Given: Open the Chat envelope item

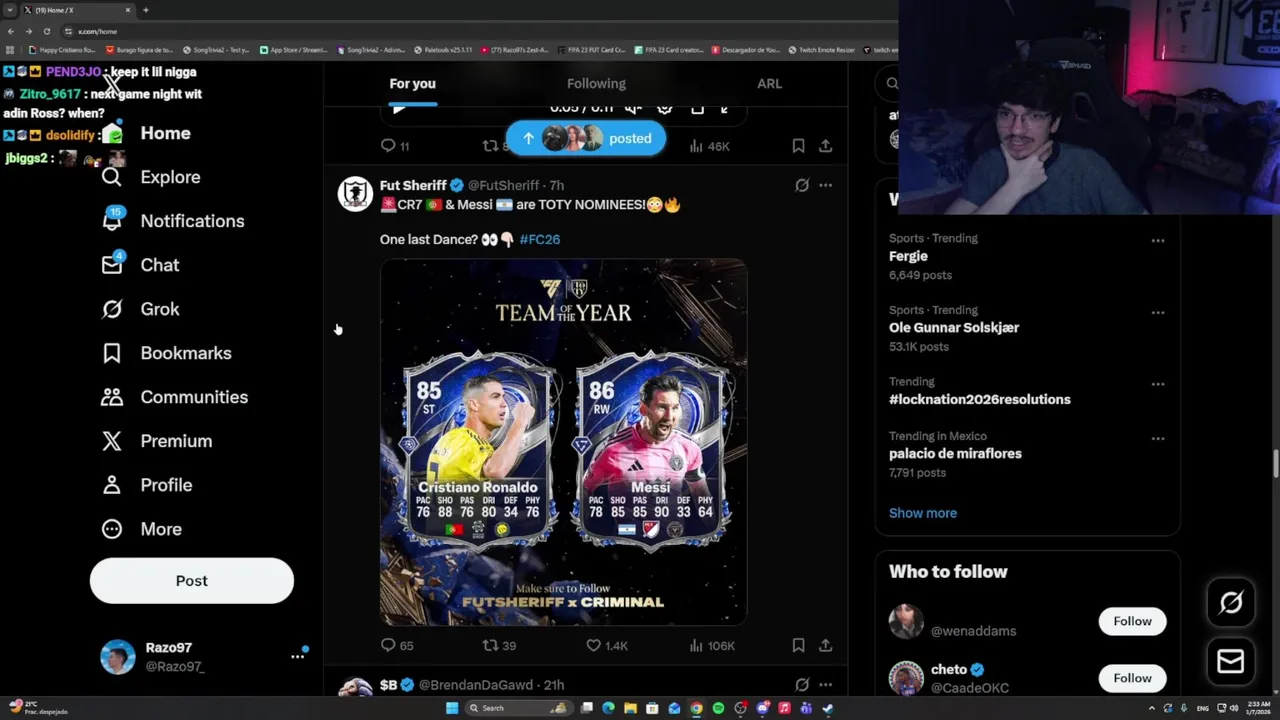Looking at the screenshot, I should click(140, 265).
